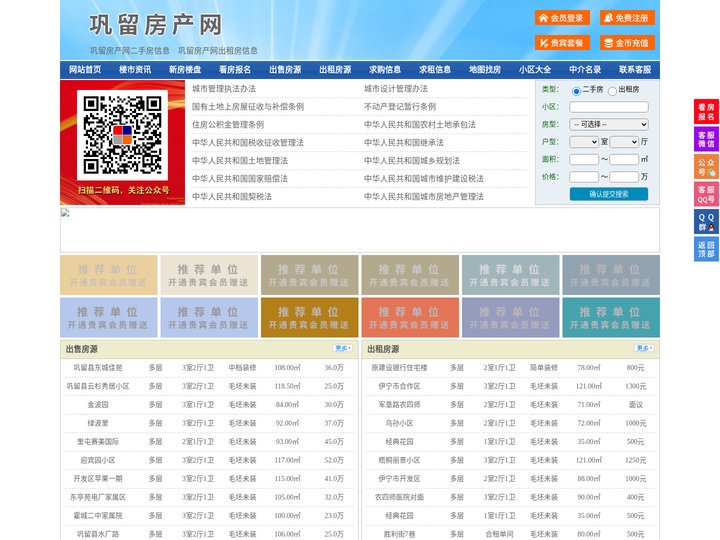
Task: Open the 新房楼盘 navigation item
Action: 185,70
